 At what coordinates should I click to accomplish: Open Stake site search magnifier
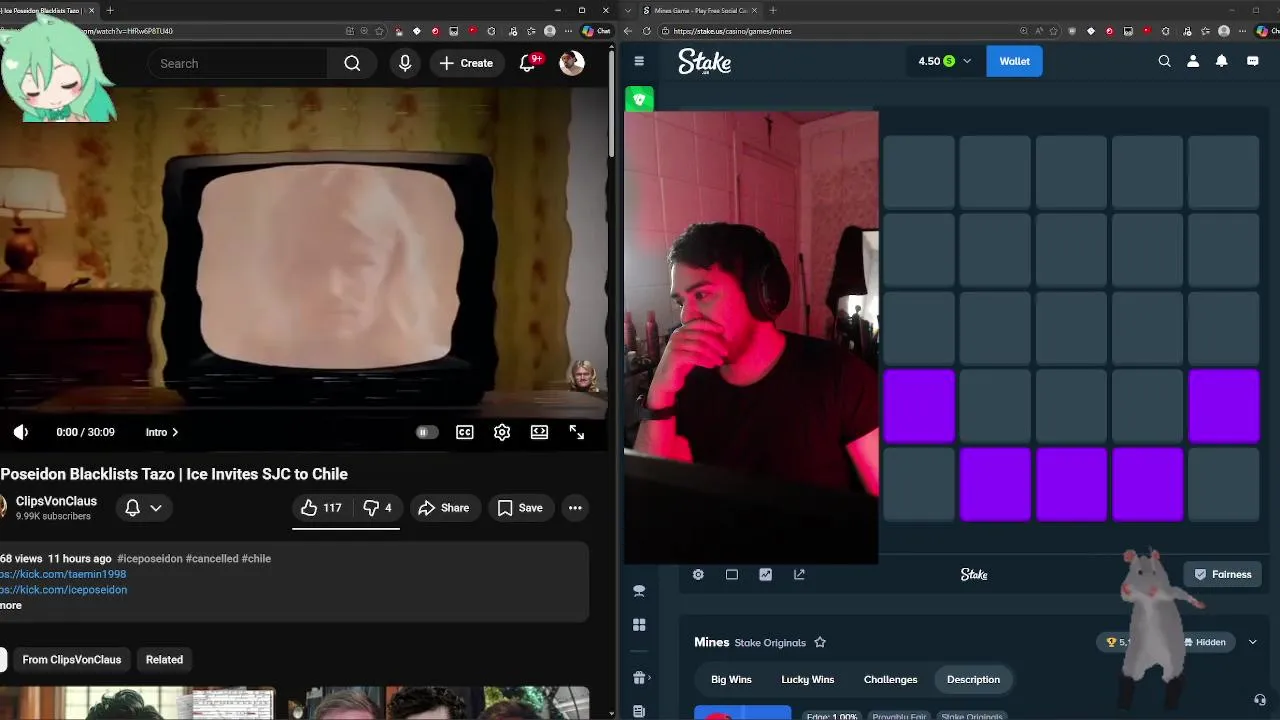coord(1164,61)
